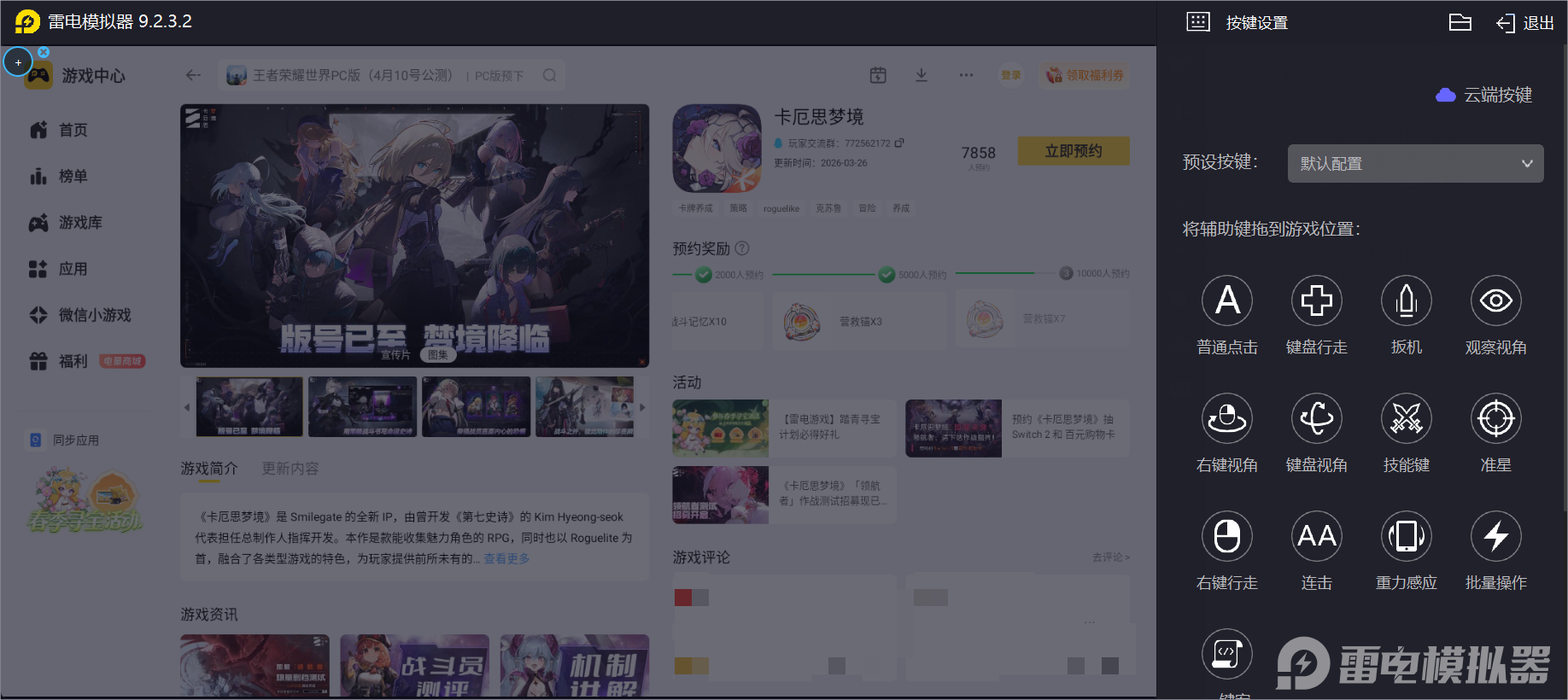The image size is (1568, 700).
Task: Show next screenshots with right carousel arrow
Action: (642, 407)
